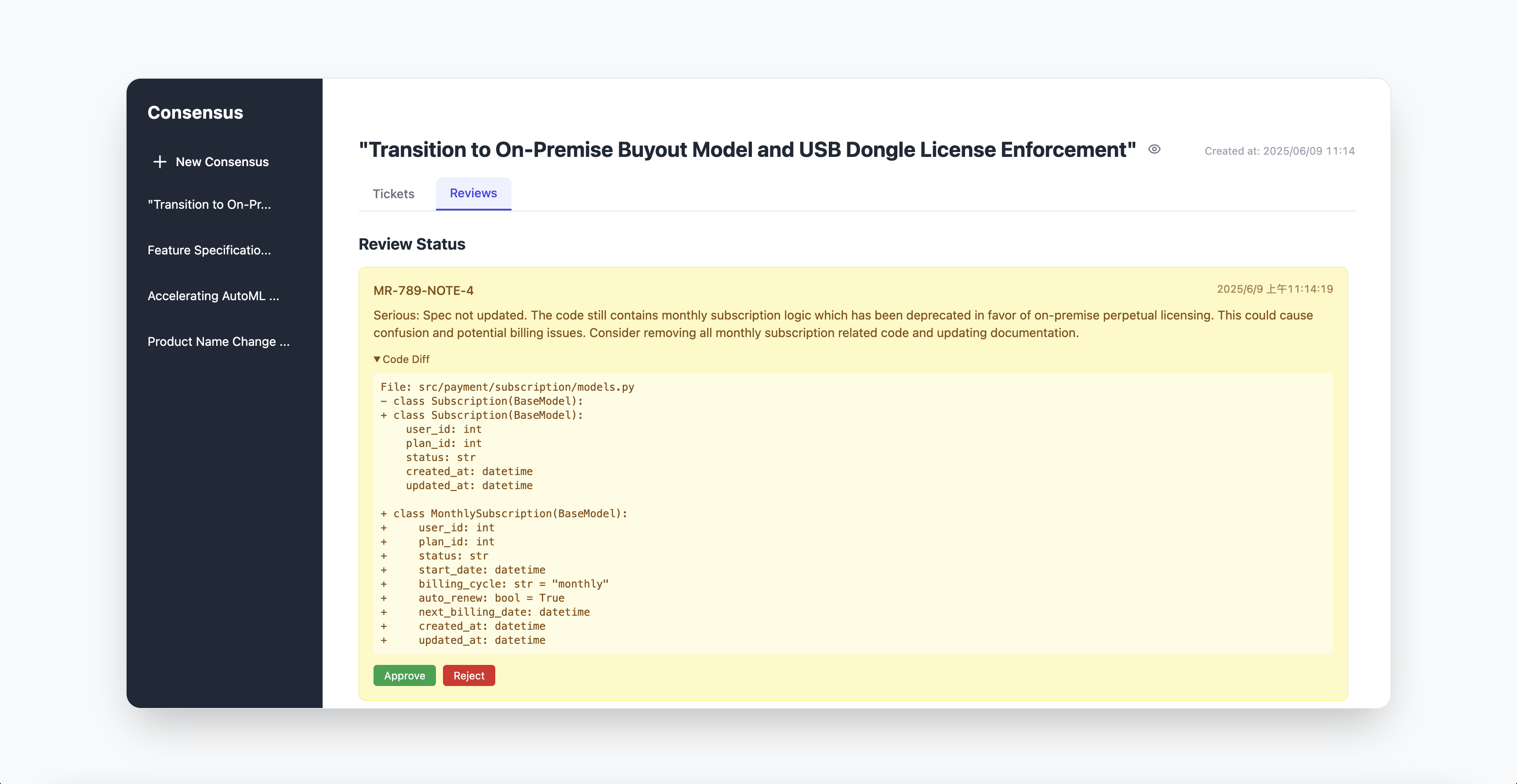Click the Consensus app title in the sidebar
This screenshot has height=784, width=1517.
point(195,113)
